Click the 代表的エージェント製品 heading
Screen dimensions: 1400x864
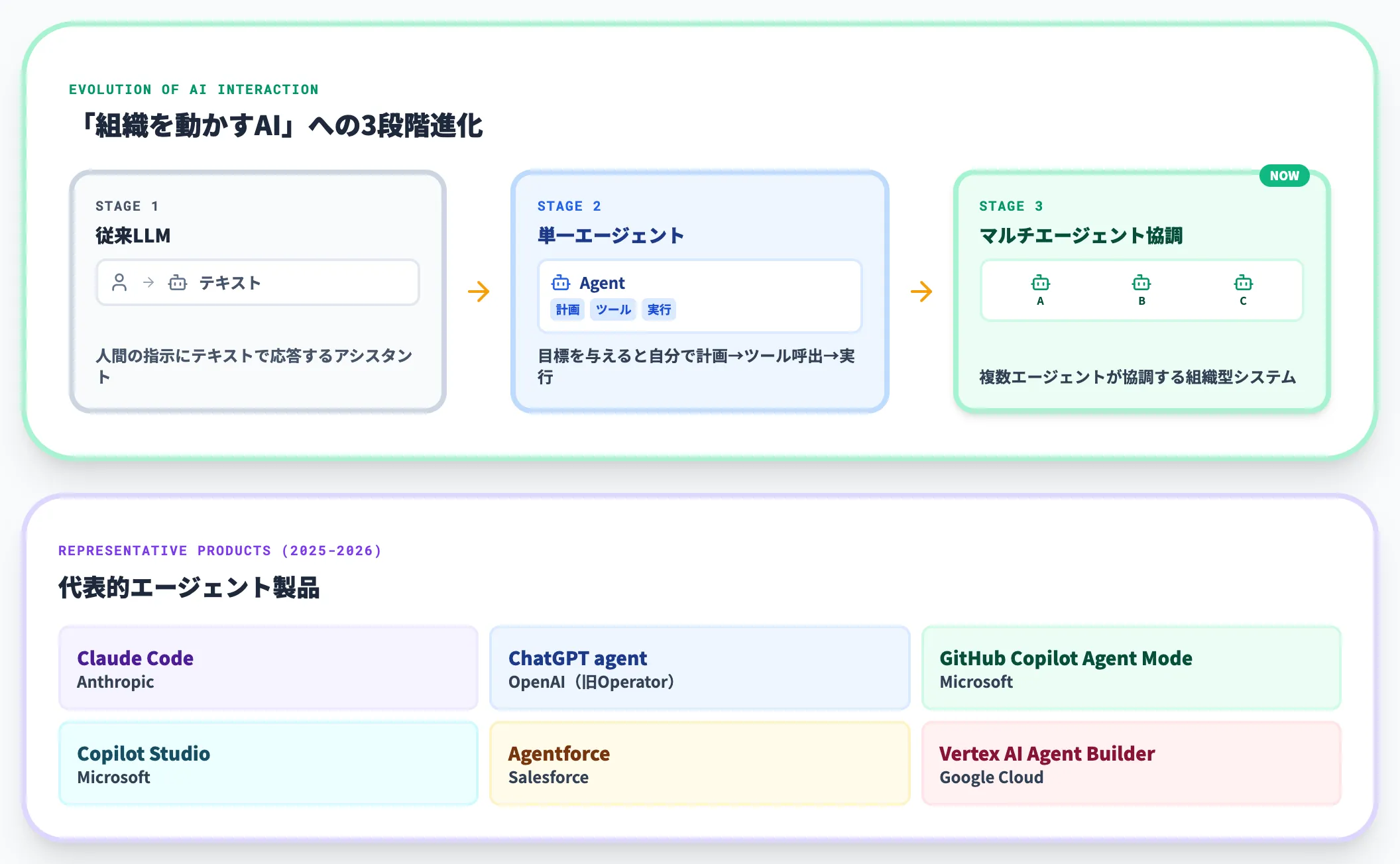click(x=189, y=587)
